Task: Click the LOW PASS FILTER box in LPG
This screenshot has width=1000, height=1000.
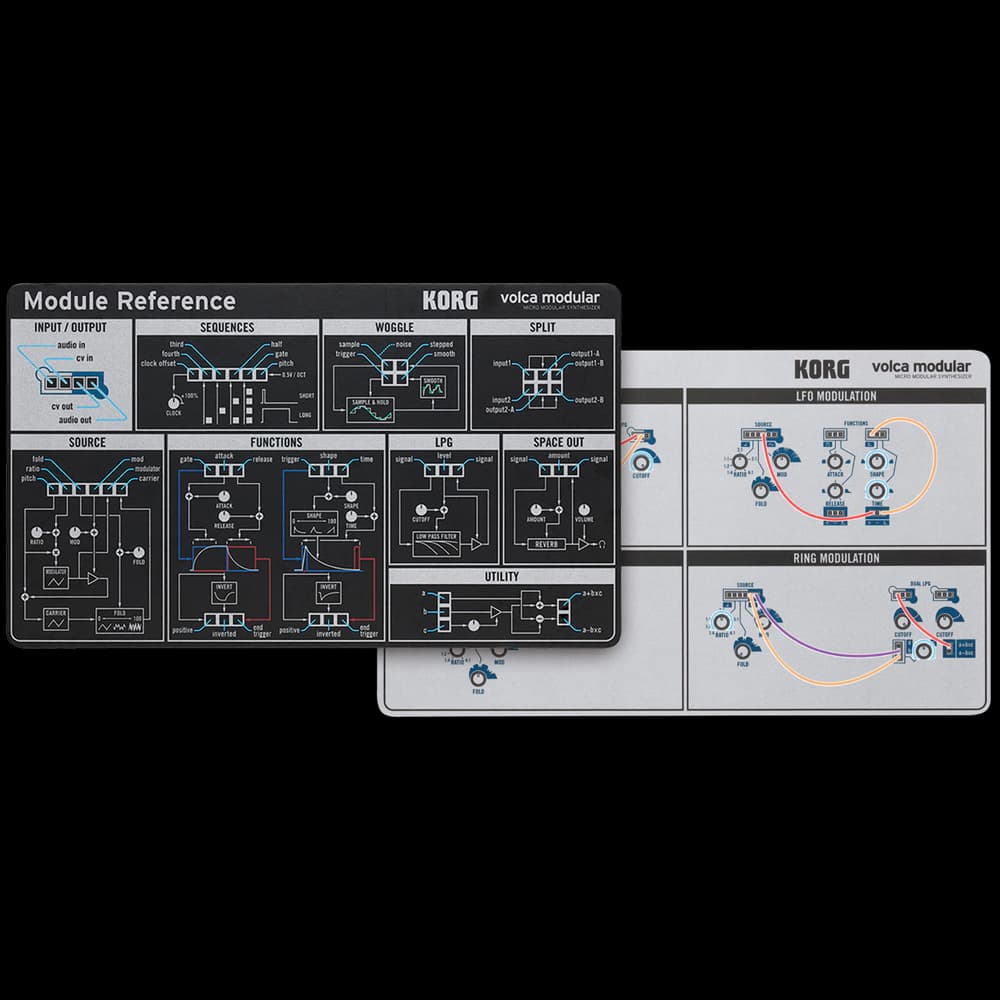Action: 436,544
